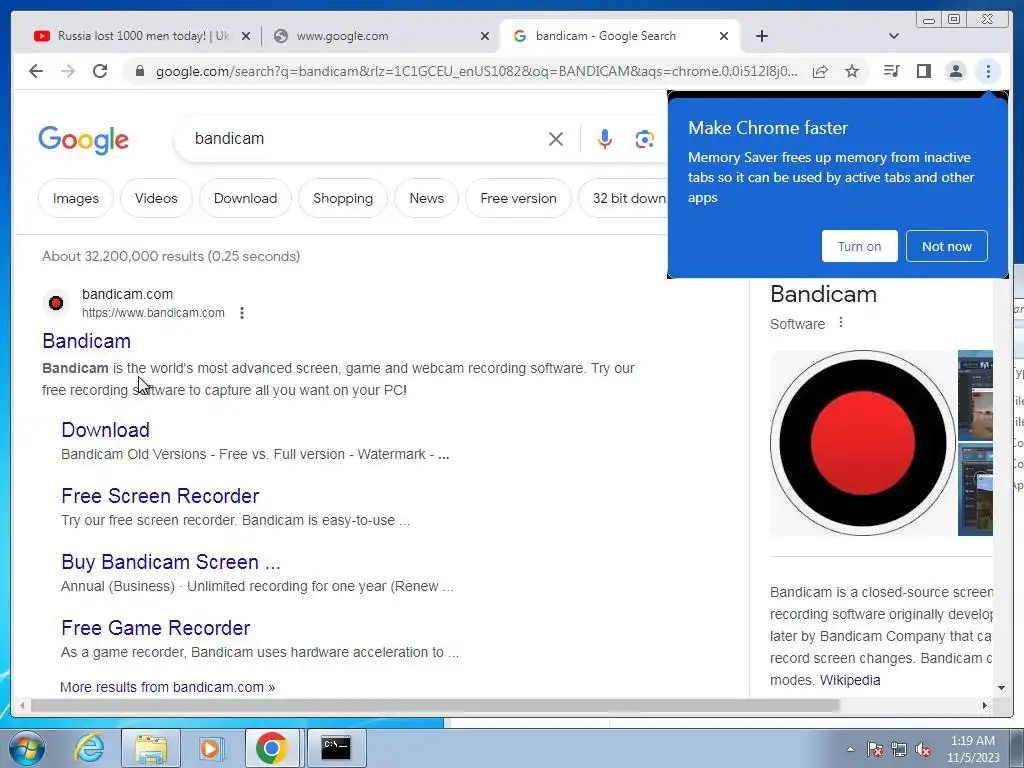This screenshot has width=1024, height=768.
Task: Close the bandicam Google Search tab
Action: click(x=724, y=37)
